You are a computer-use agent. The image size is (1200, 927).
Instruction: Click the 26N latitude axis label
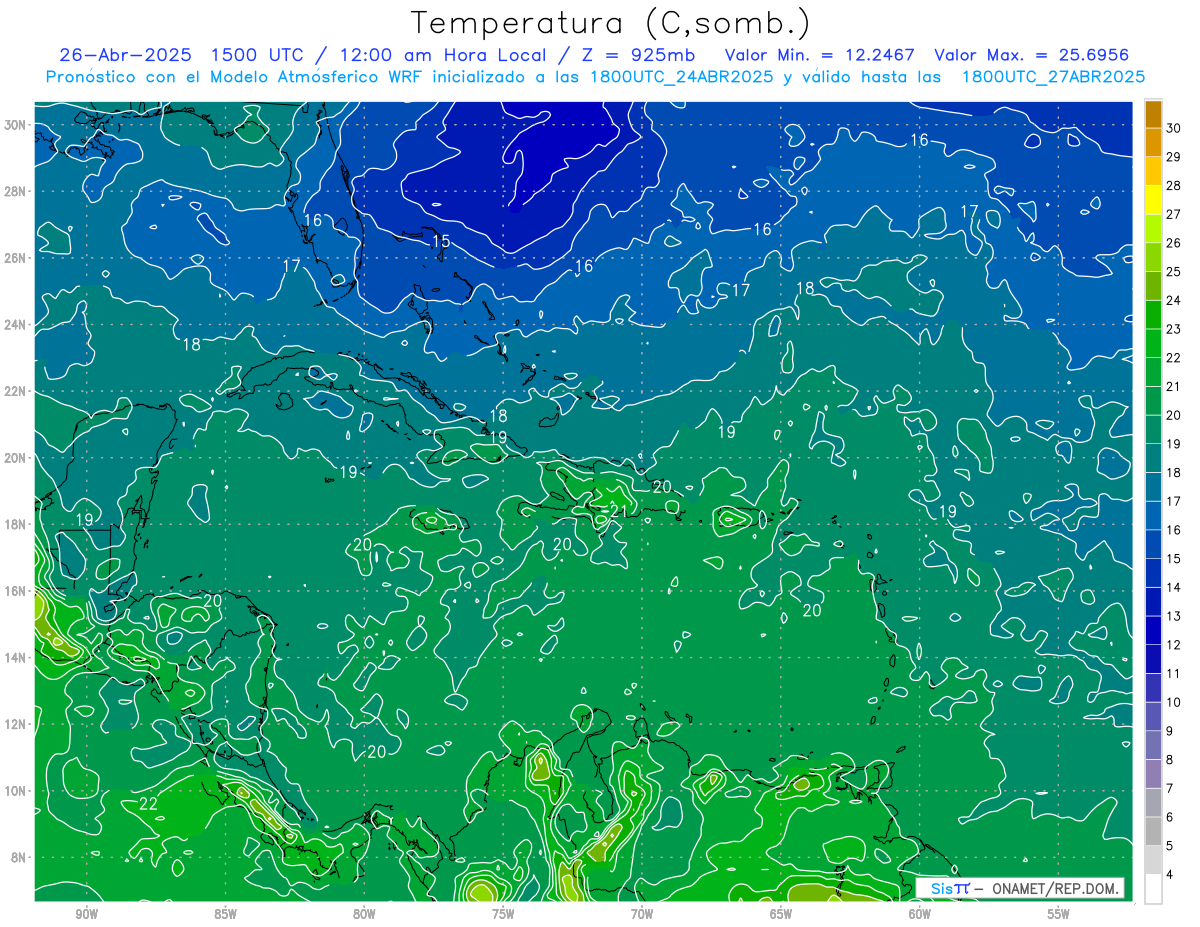point(15,258)
